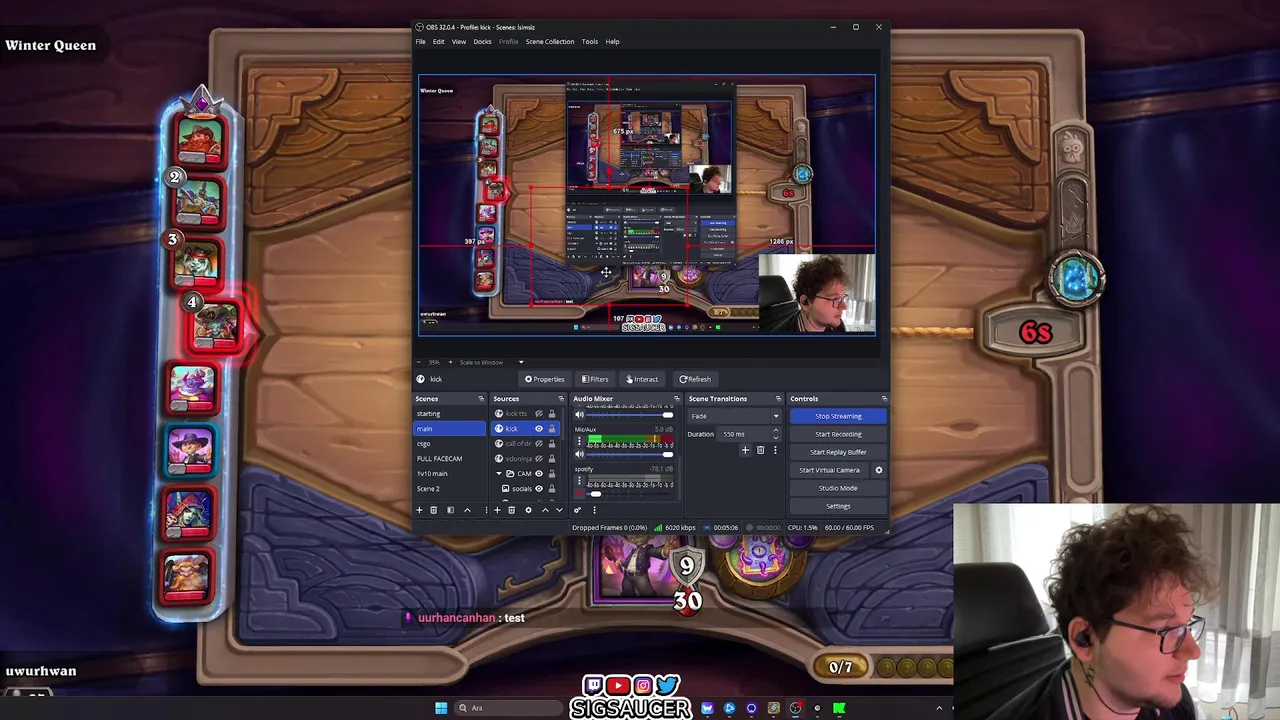Open the Tools menu
The width and height of the screenshot is (1280, 720).
590,42
